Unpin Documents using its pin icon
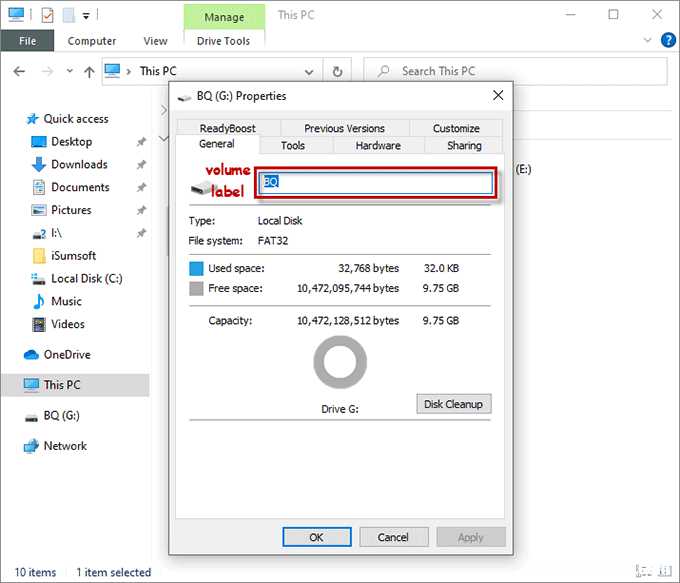The width and height of the screenshot is (680, 583). (141, 188)
